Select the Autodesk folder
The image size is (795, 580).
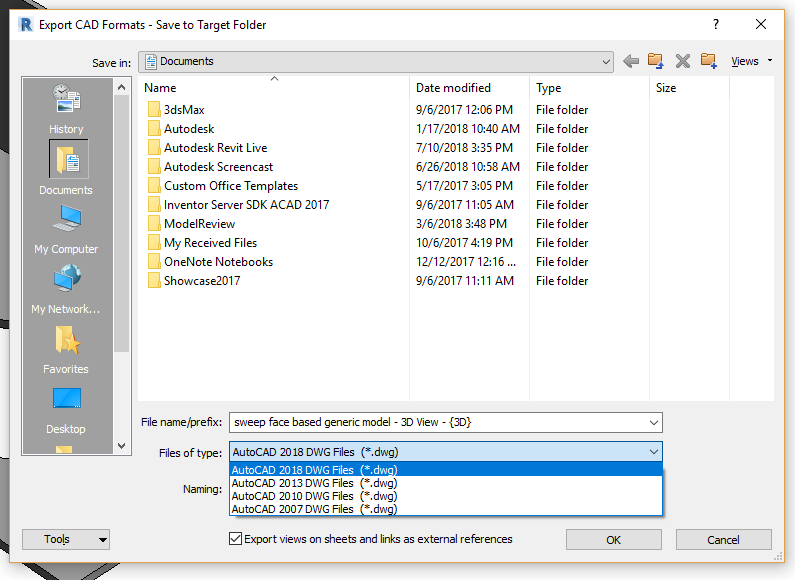(189, 129)
